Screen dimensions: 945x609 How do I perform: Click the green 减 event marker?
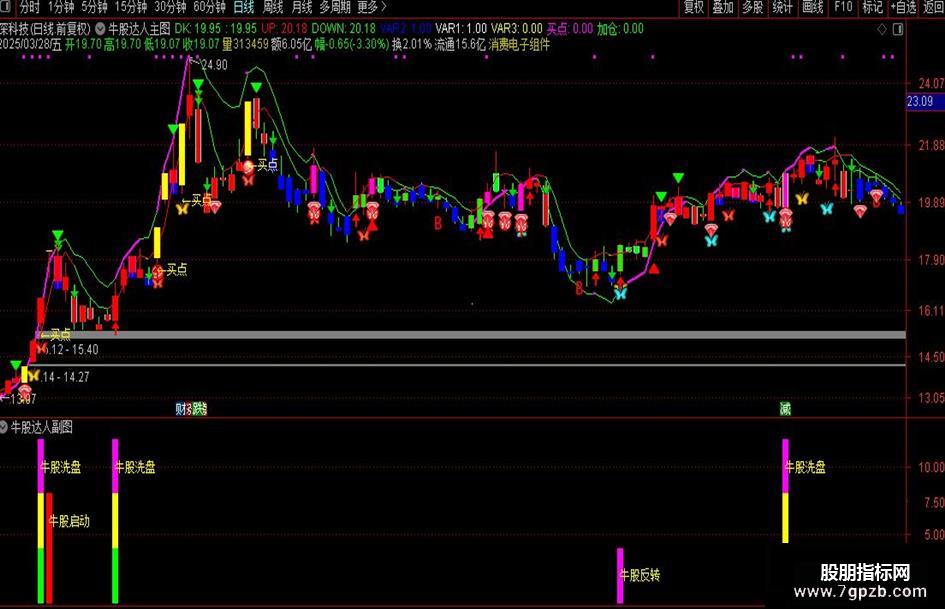785,409
